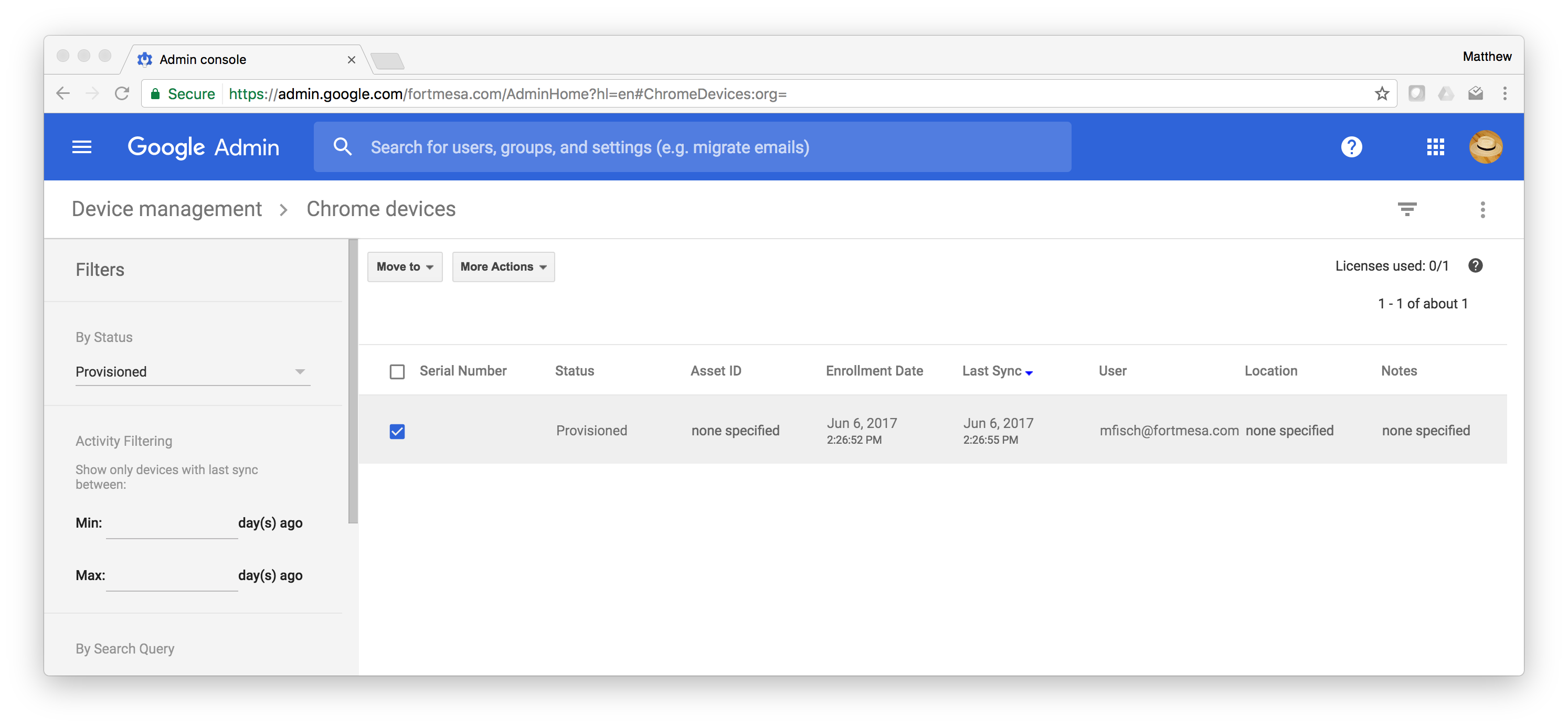Click the Licenses used: 0/1 text

(1392, 266)
